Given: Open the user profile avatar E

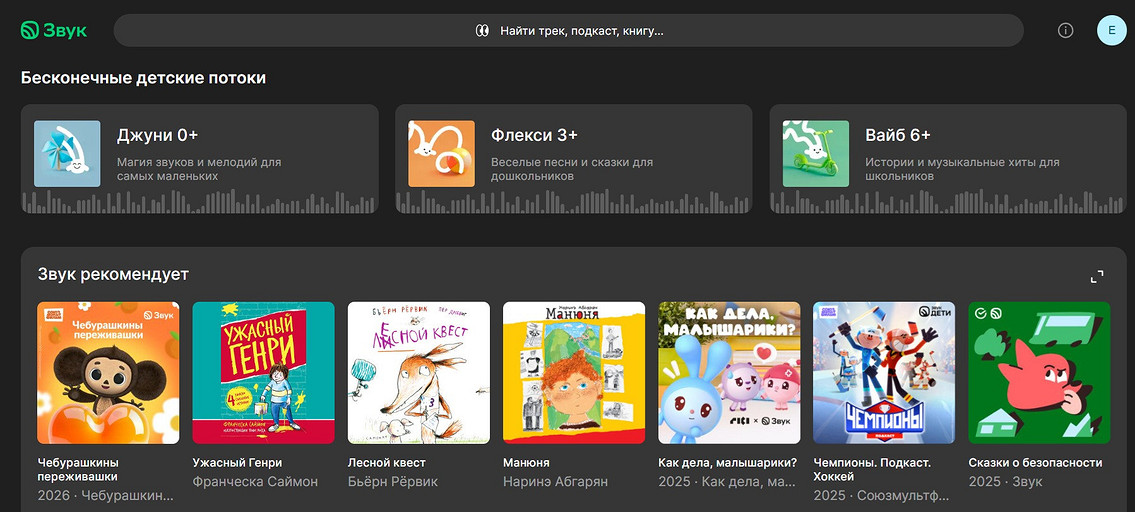Looking at the screenshot, I should pyautogui.click(x=1111, y=30).
